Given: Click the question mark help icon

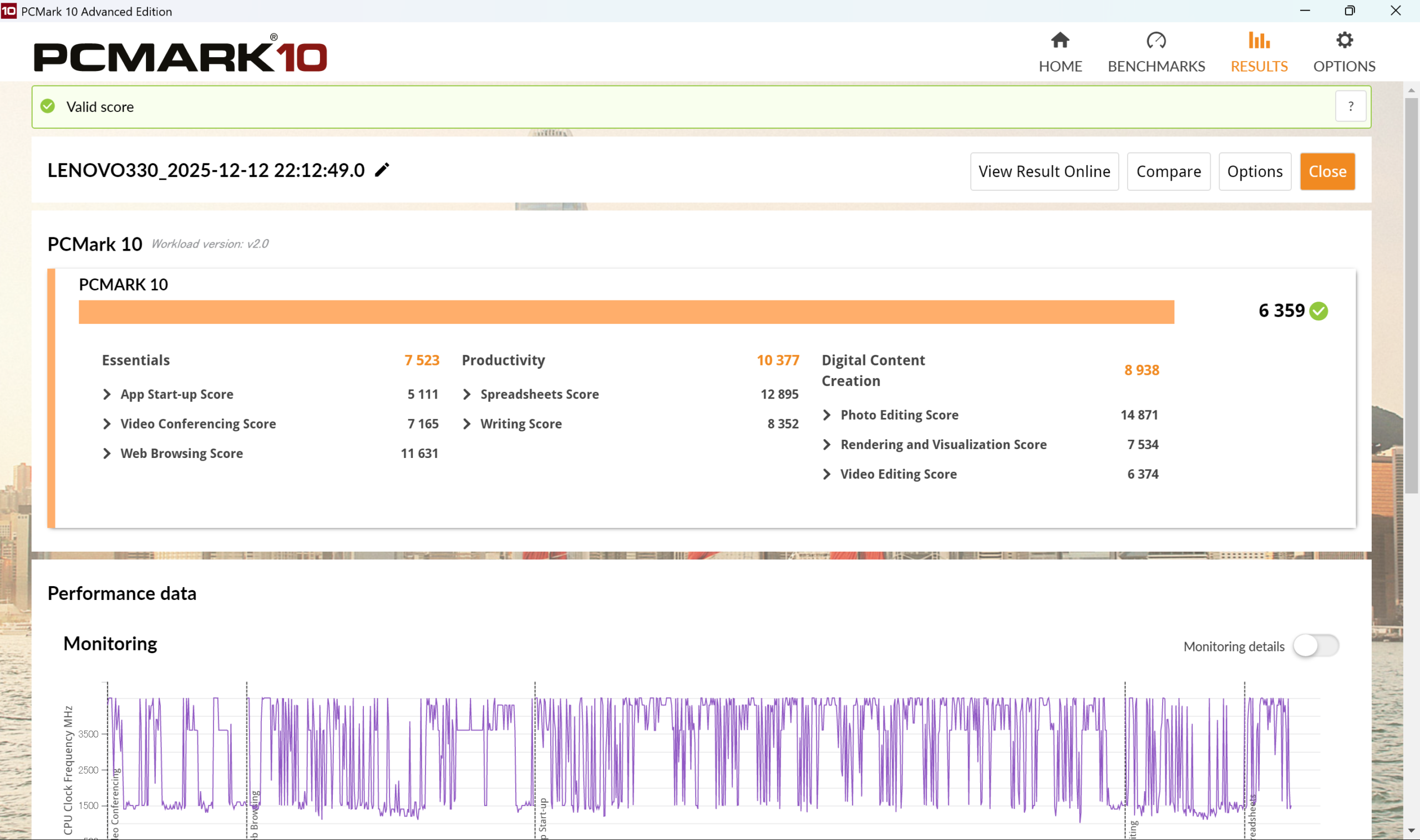Looking at the screenshot, I should coord(1350,106).
